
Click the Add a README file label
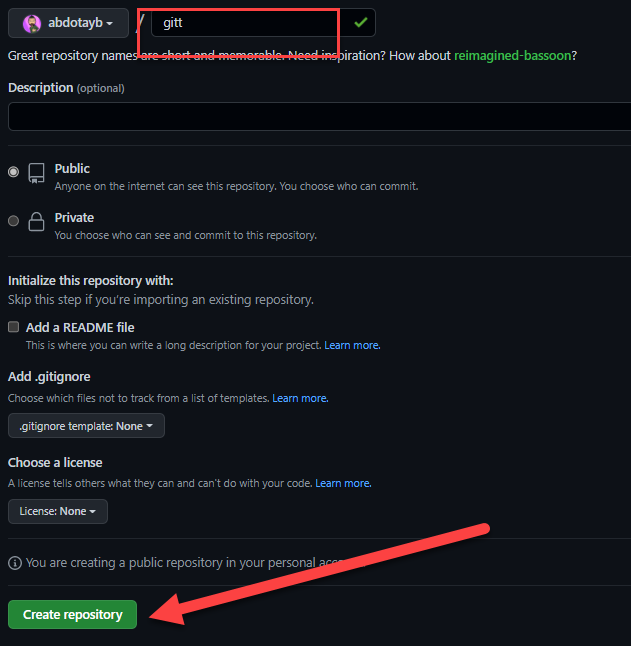[x=80, y=327]
